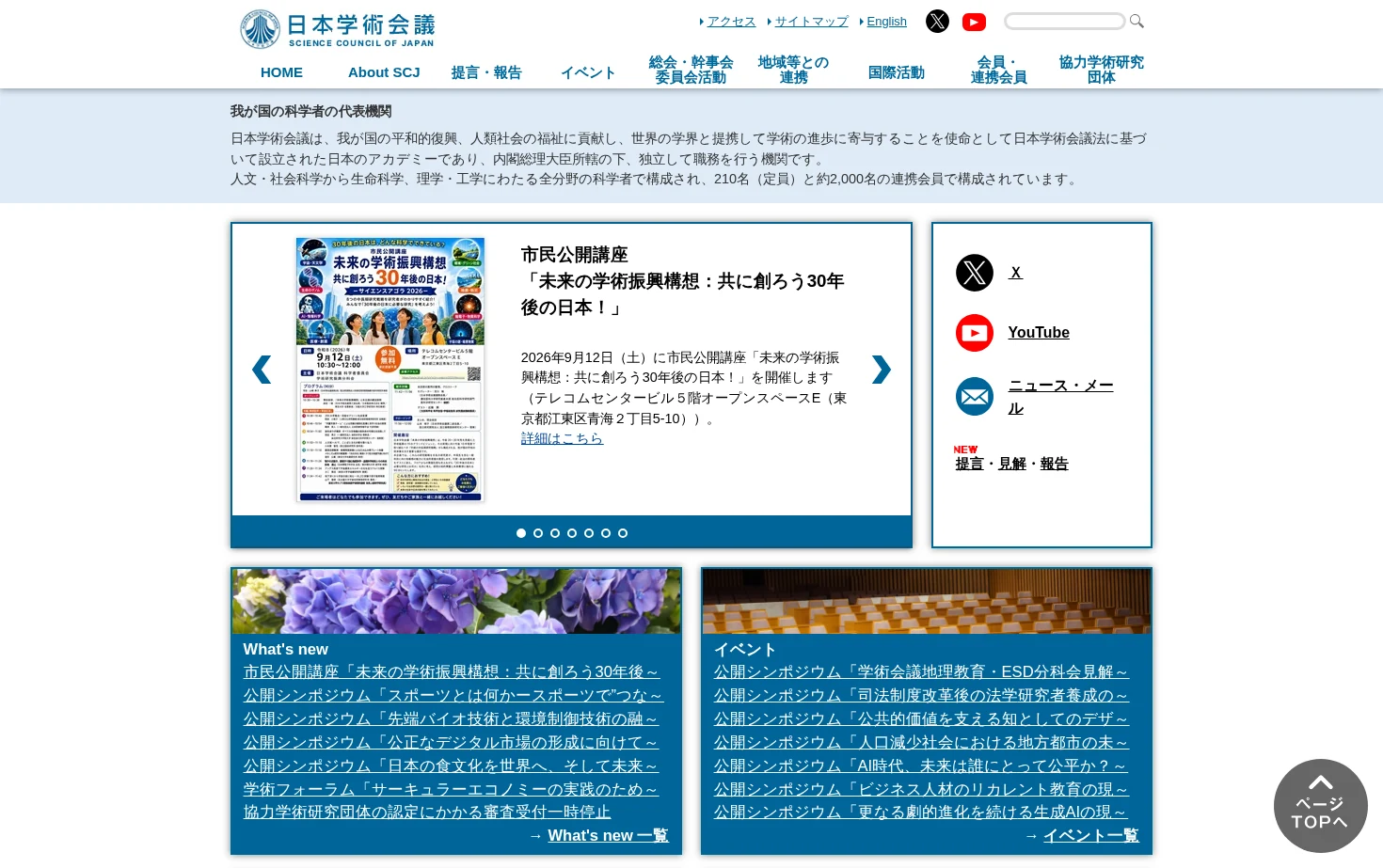This screenshot has height=868, width=1383.
Task: Open the What's new 一覧 link
Action: [x=608, y=836]
